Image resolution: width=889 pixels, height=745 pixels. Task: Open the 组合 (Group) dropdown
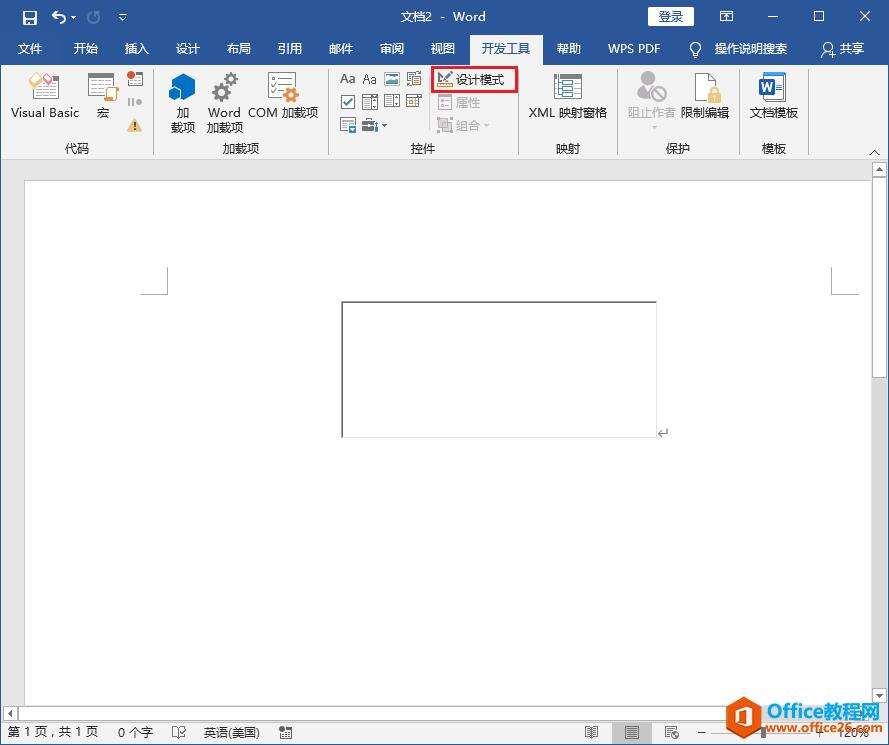coord(464,125)
